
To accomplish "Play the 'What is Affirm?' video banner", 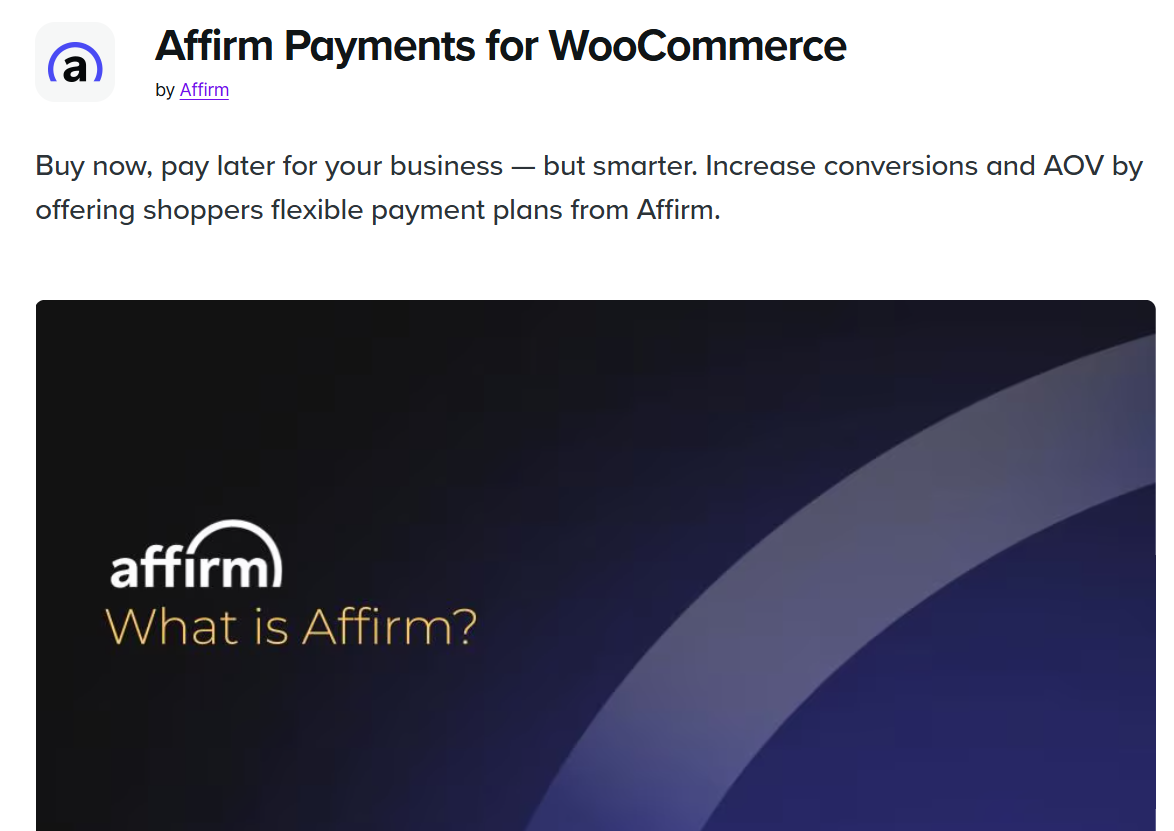I will click(x=595, y=565).
